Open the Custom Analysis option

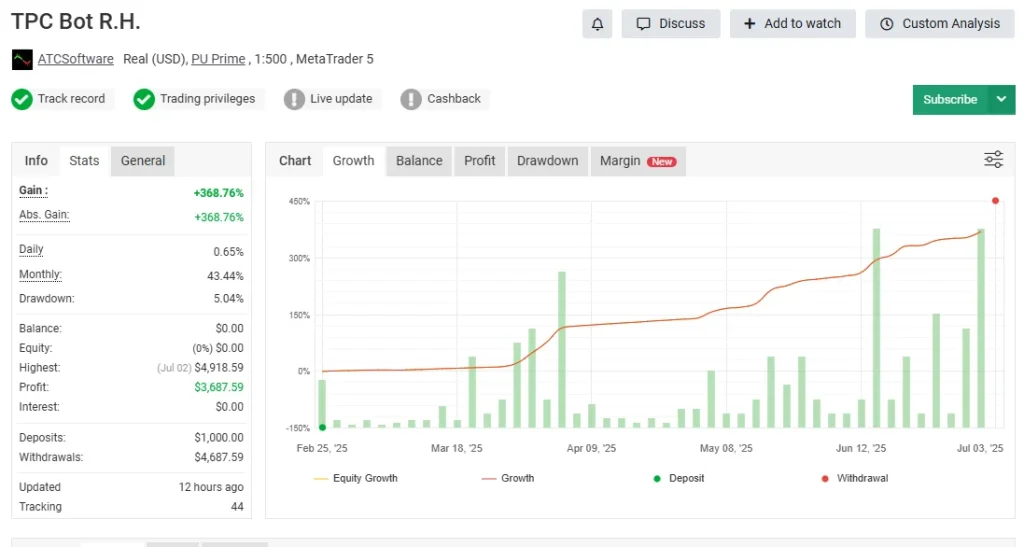coord(940,24)
